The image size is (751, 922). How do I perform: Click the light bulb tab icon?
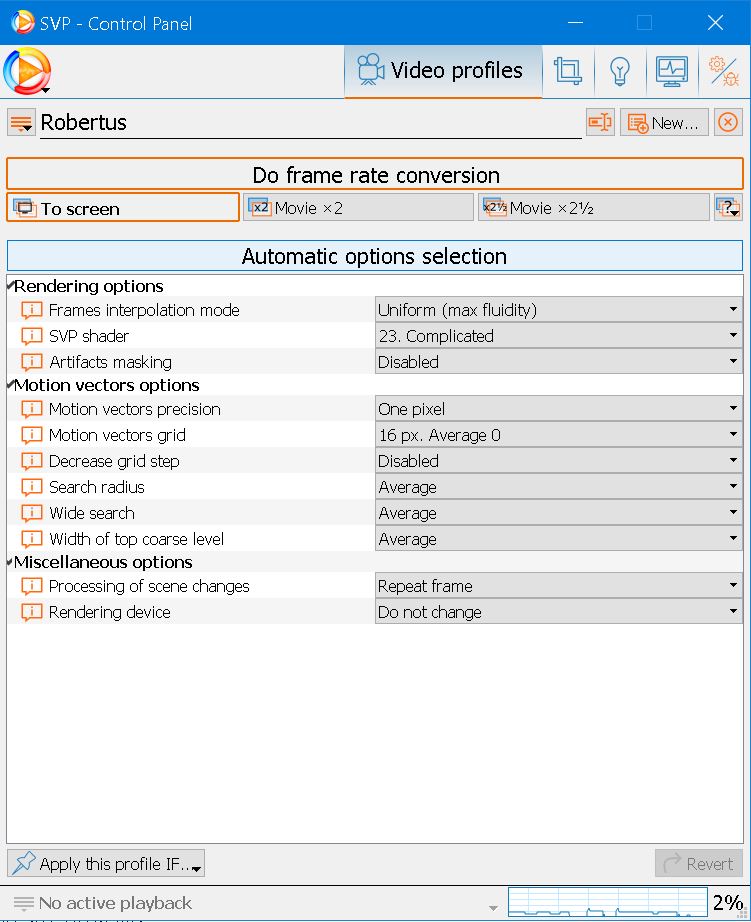tap(620, 71)
